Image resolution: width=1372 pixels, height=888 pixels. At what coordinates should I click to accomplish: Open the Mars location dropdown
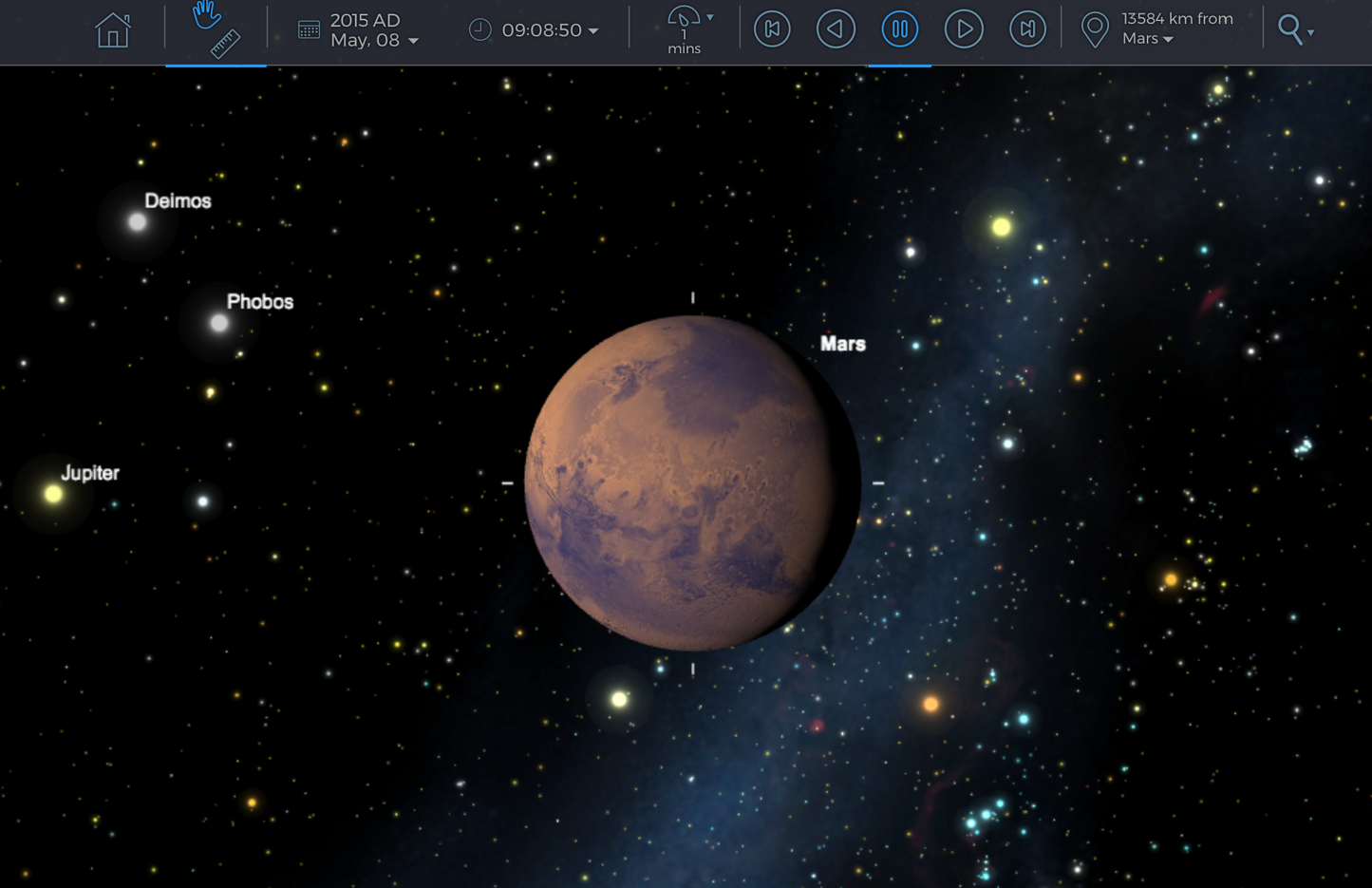coord(1169,39)
